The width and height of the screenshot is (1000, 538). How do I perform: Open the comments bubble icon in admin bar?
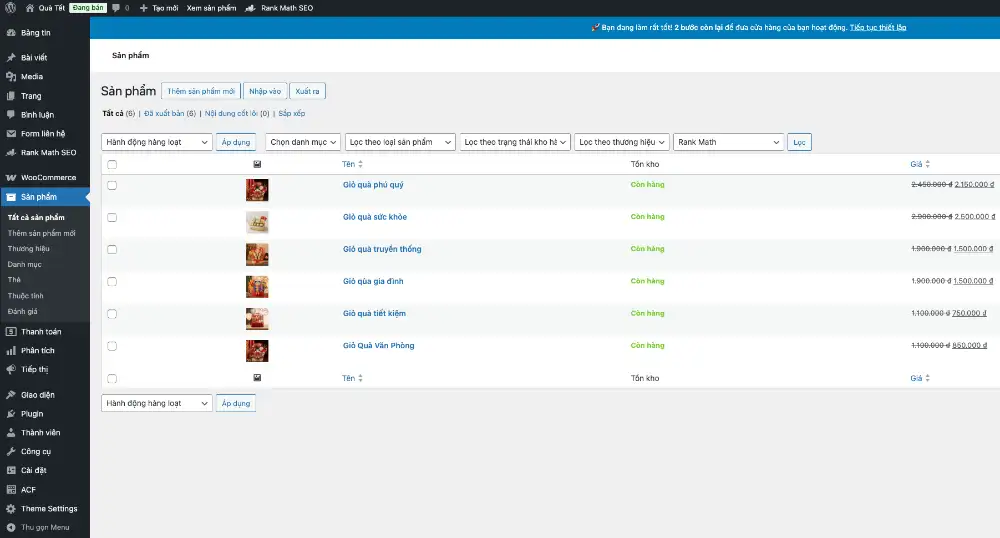116,8
